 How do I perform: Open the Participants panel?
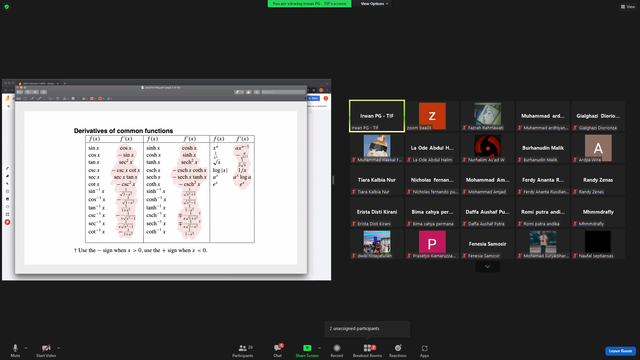tap(242, 350)
